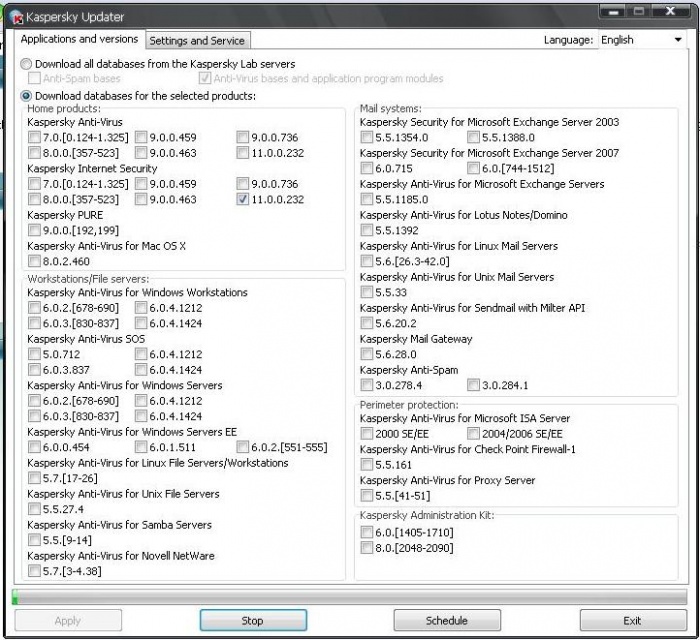The height and width of the screenshot is (640, 700).
Task: Click the update progress bar
Action: coord(350,597)
